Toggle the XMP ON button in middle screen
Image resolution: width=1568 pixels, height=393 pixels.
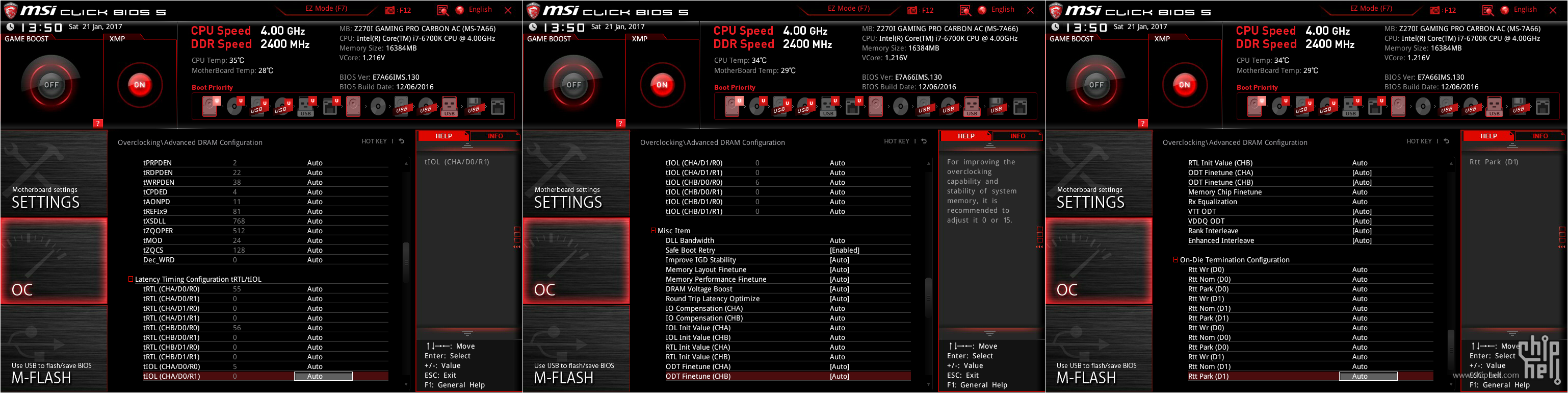point(662,85)
